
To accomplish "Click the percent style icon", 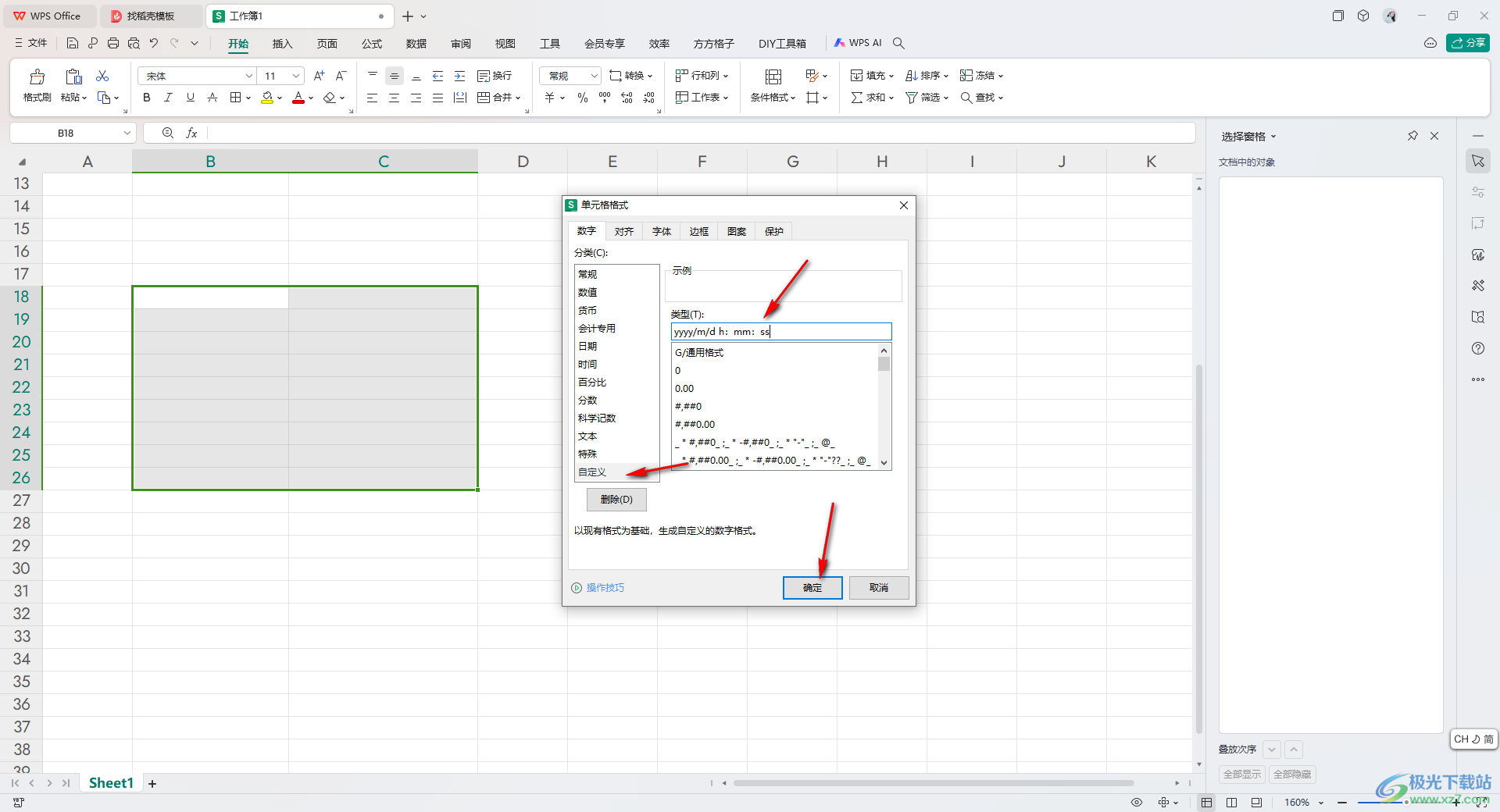I will point(582,98).
